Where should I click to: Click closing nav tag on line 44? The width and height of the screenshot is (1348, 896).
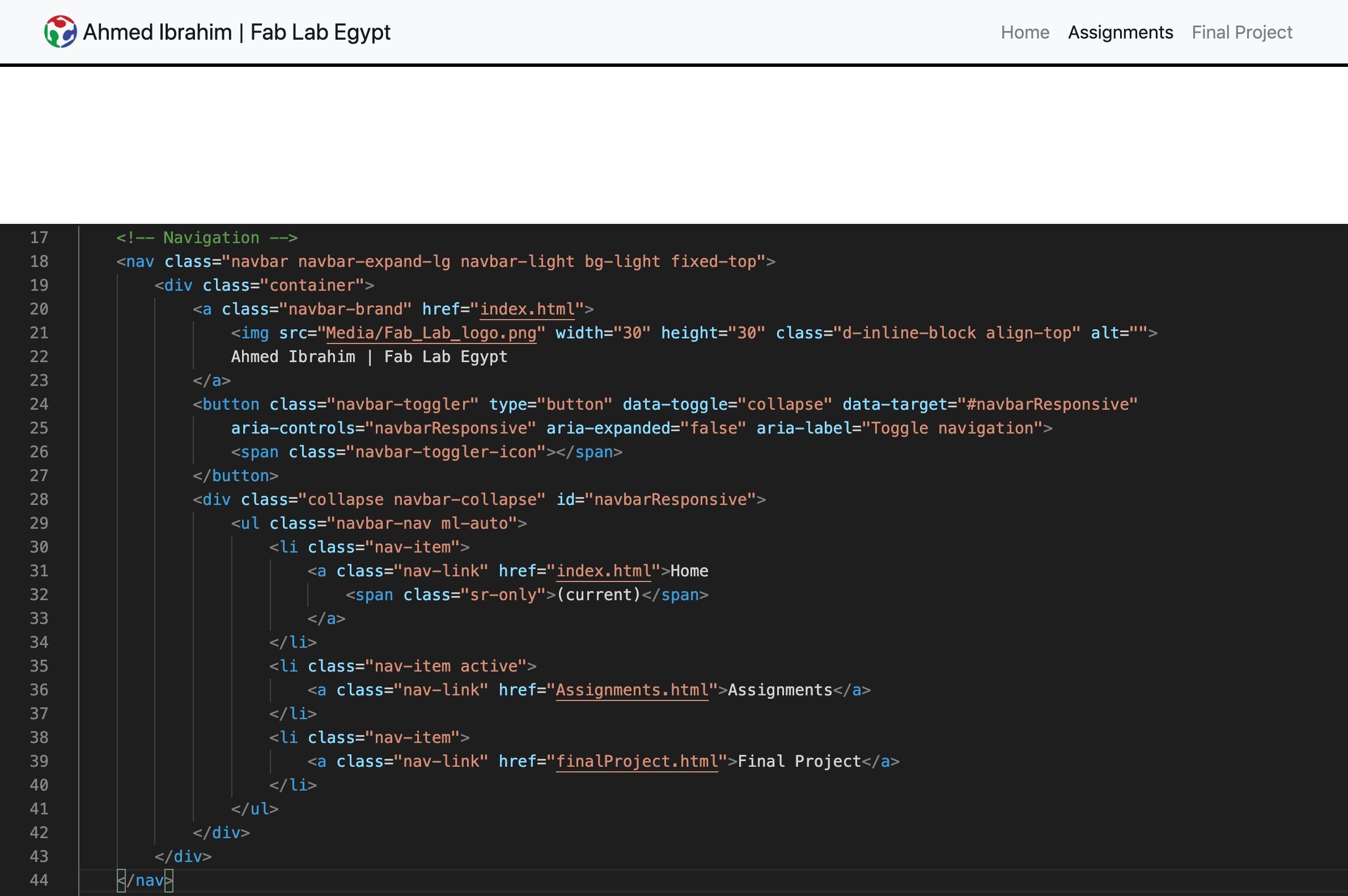pyautogui.click(x=145, y=881)
